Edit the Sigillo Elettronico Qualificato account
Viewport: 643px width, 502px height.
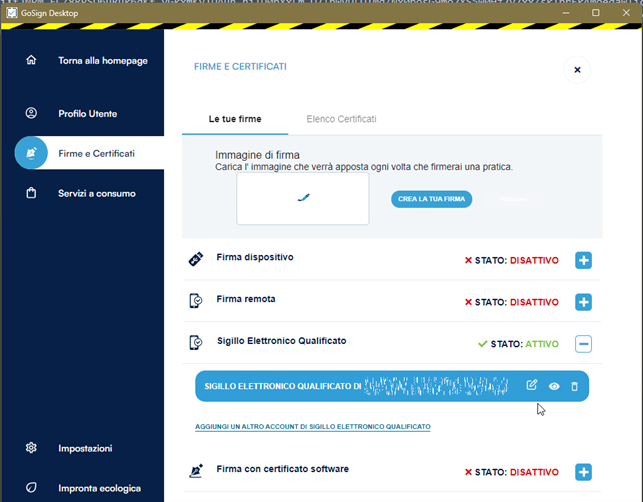pyautogui.click(x=532, y=386)
